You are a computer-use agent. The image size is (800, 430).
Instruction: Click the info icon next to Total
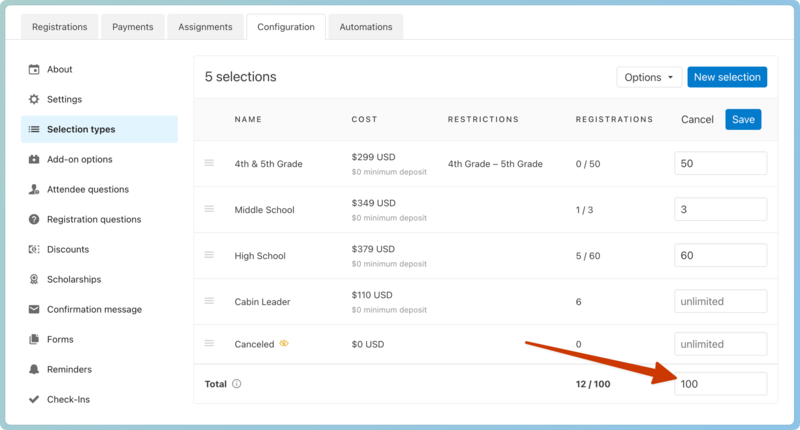[237, 384]
